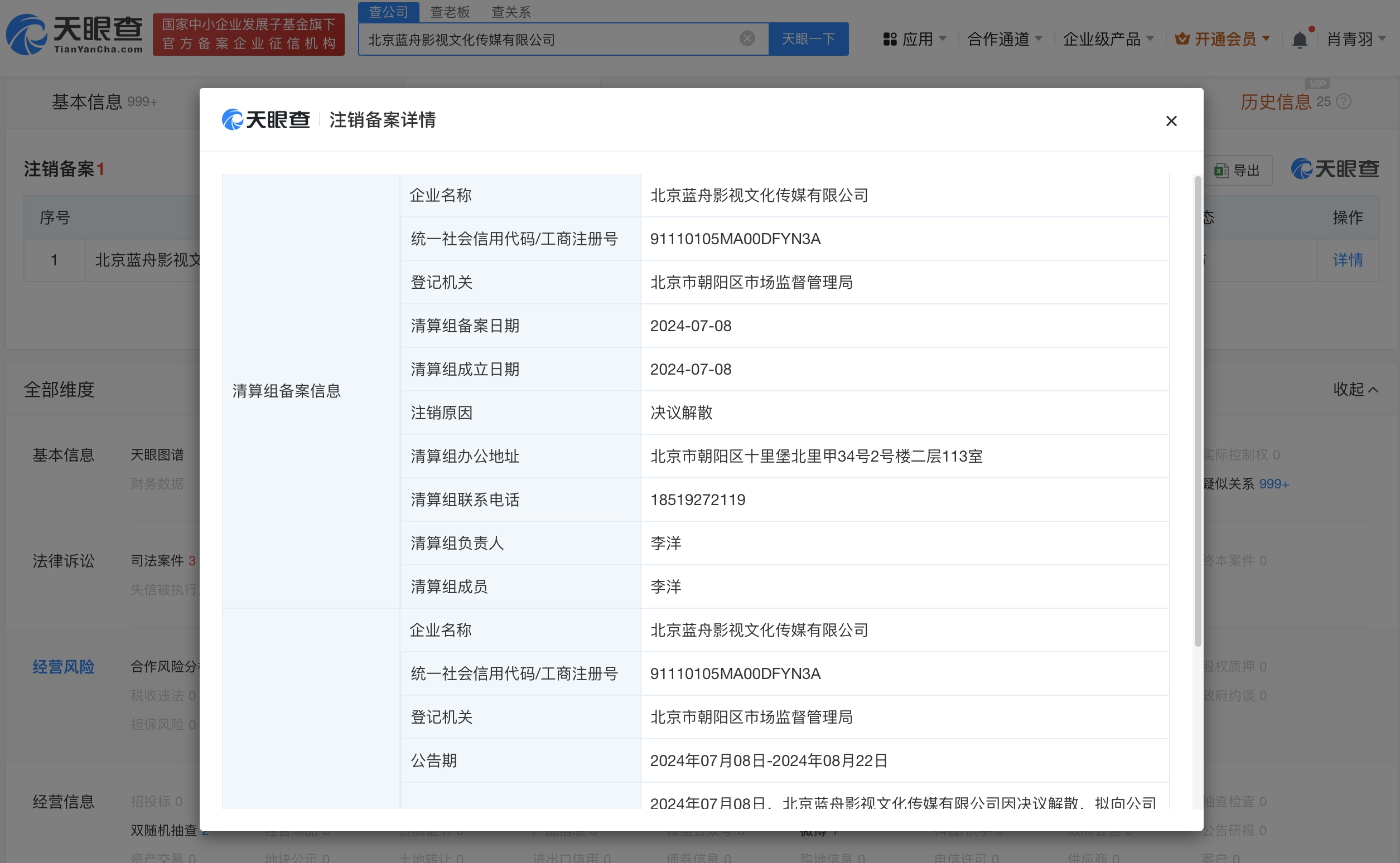This screenshot has width=1400, height=863.
Task: Switch to the 查关系 tab
Action: pyautogui.click(x=510, y=12)
